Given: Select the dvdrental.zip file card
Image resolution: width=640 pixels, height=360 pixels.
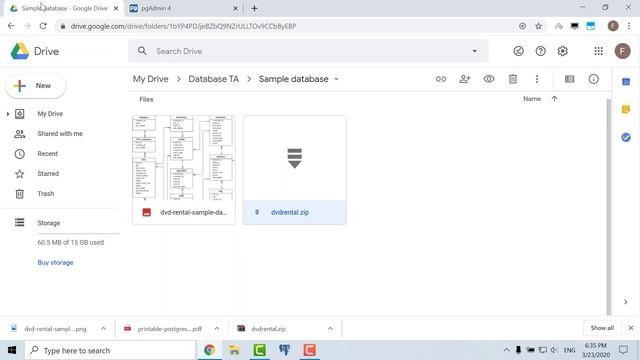Looking at the screenshot, I should pos(295,170).
